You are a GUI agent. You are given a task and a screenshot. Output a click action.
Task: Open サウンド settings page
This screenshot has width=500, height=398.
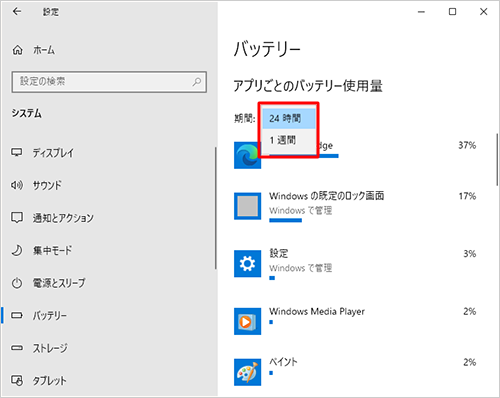tap(47, 185)
